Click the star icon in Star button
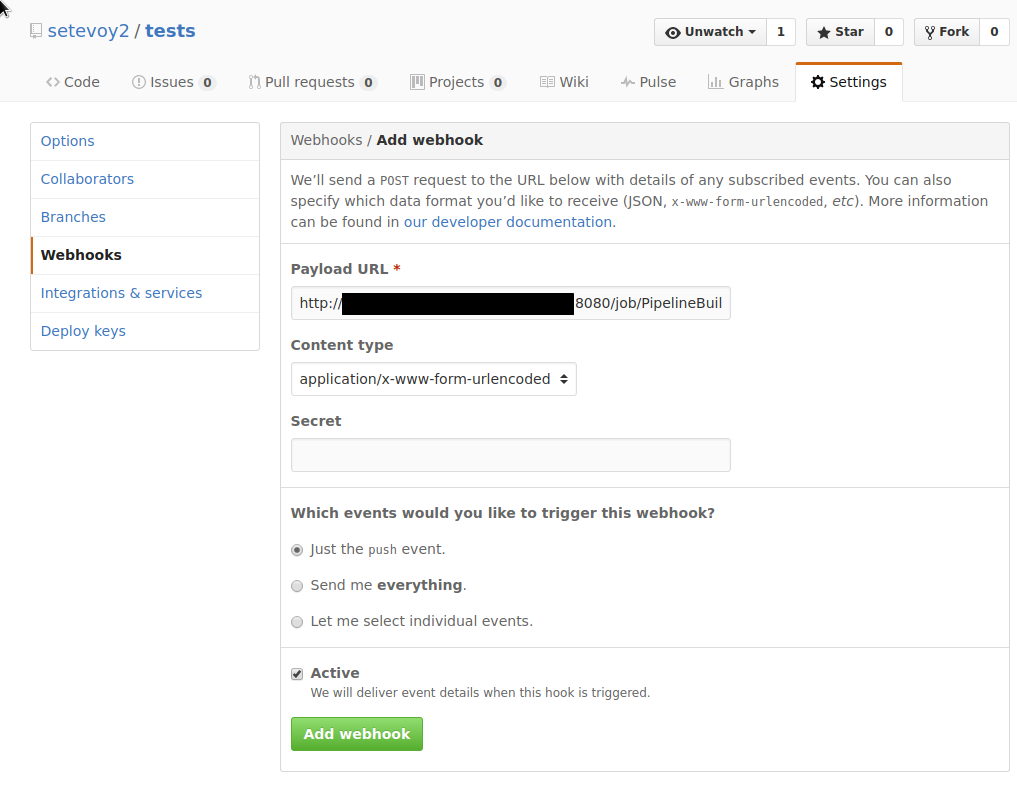The height and width of the screenshot is (795, 1017). point(824,32)
